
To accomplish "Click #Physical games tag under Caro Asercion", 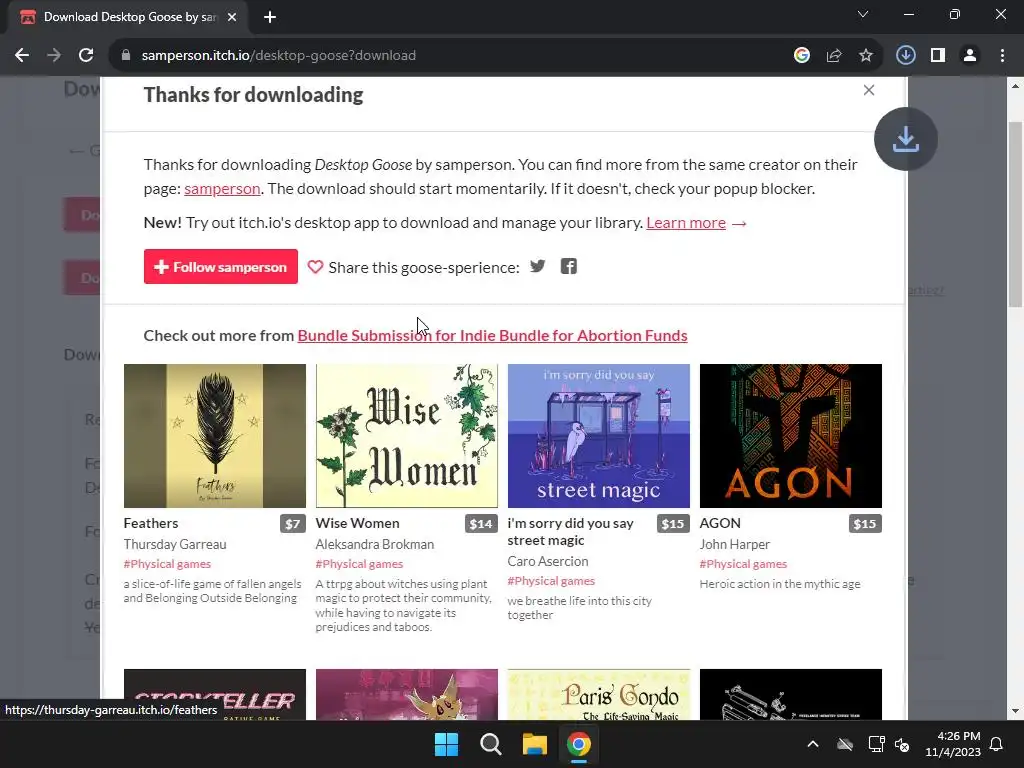I will click(x=551, y=581).
